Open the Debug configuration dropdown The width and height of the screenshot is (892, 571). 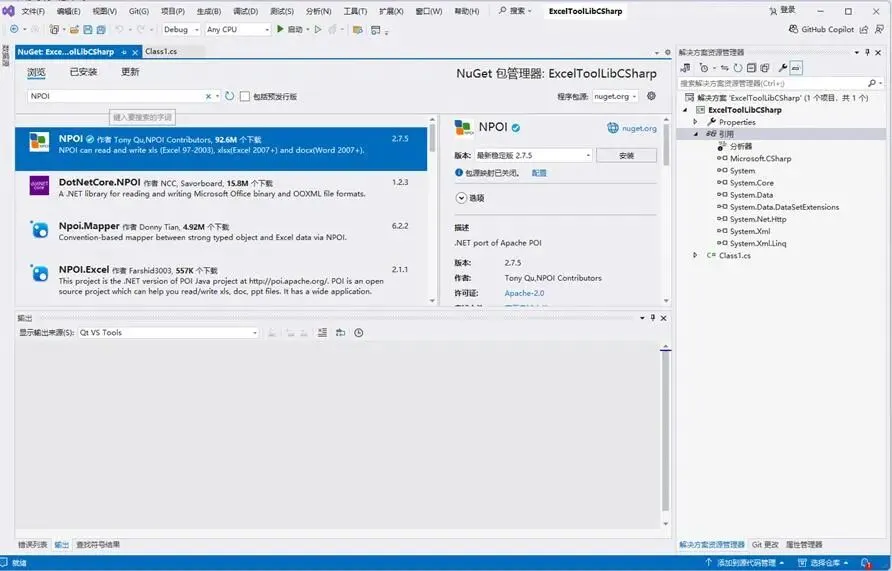tap(181, 29)
